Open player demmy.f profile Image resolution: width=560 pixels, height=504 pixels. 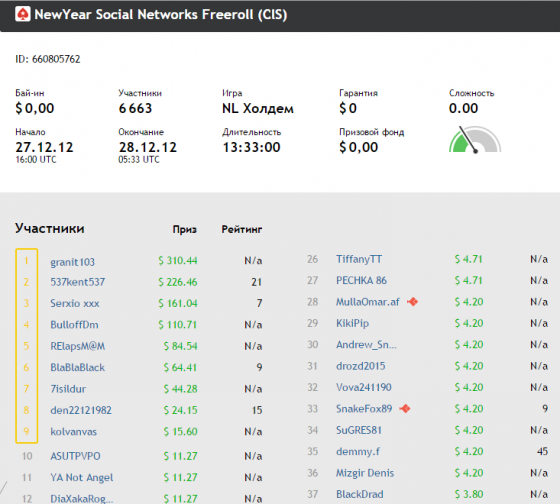click(x=358, y=451)
